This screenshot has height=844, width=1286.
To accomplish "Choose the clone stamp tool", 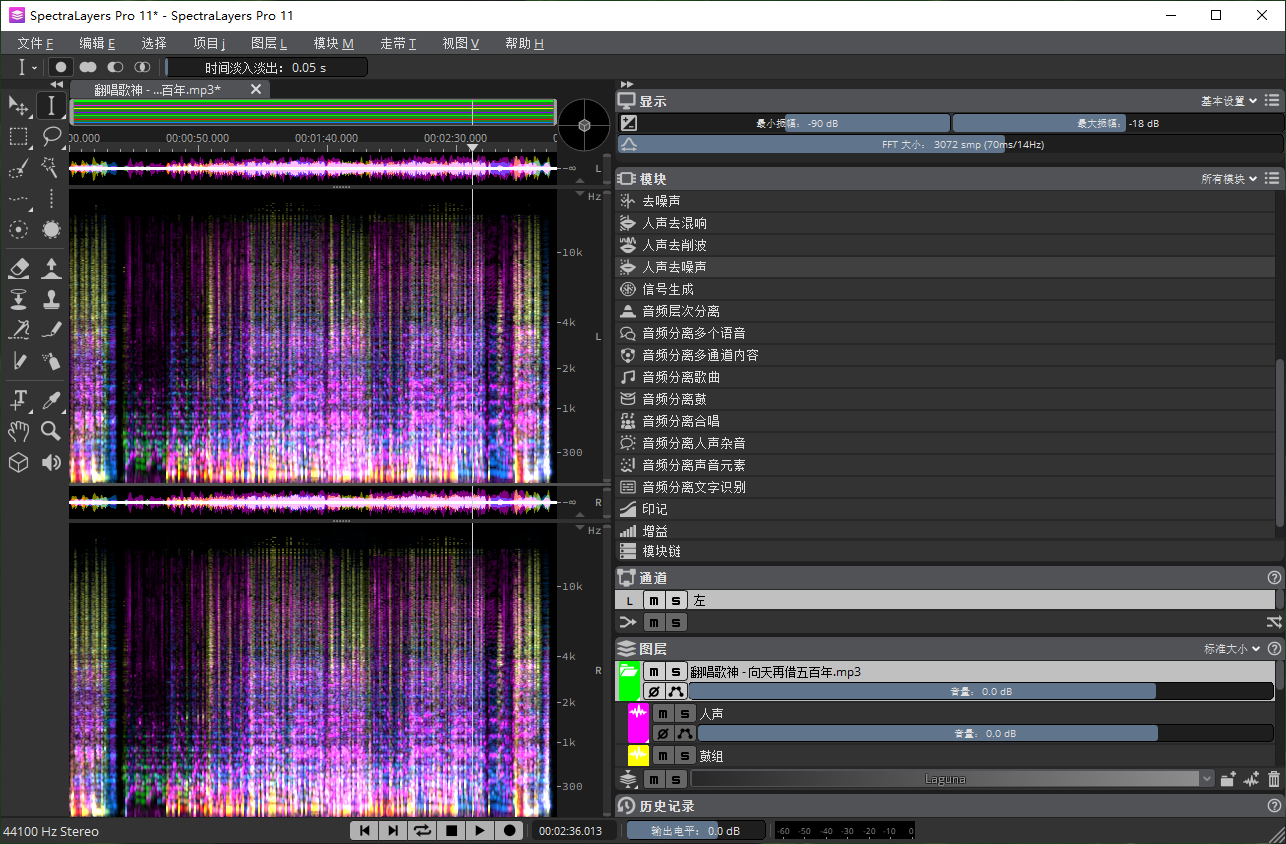I will point(51,299).
